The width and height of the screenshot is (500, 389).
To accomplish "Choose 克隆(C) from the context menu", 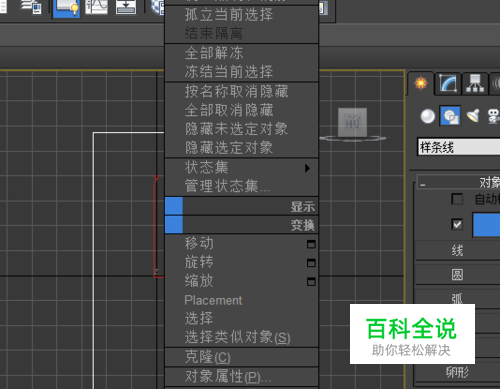I will tap(242, 357).
